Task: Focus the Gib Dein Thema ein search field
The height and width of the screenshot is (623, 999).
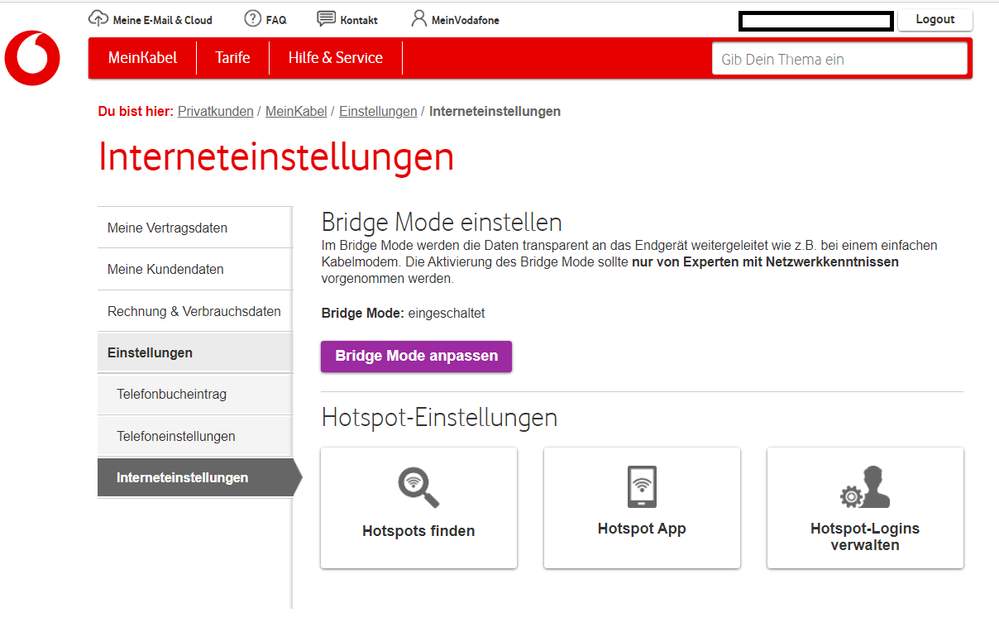Action: (x=839, y=59)
